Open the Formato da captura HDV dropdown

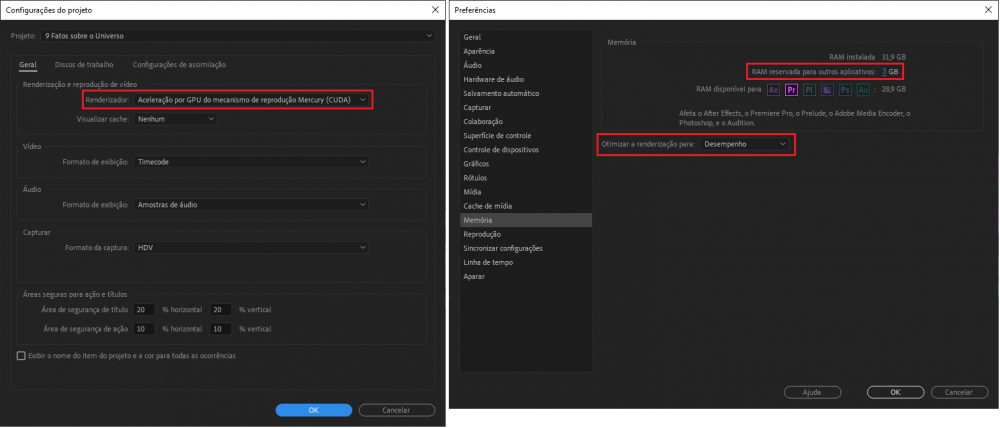pos(251,246)
